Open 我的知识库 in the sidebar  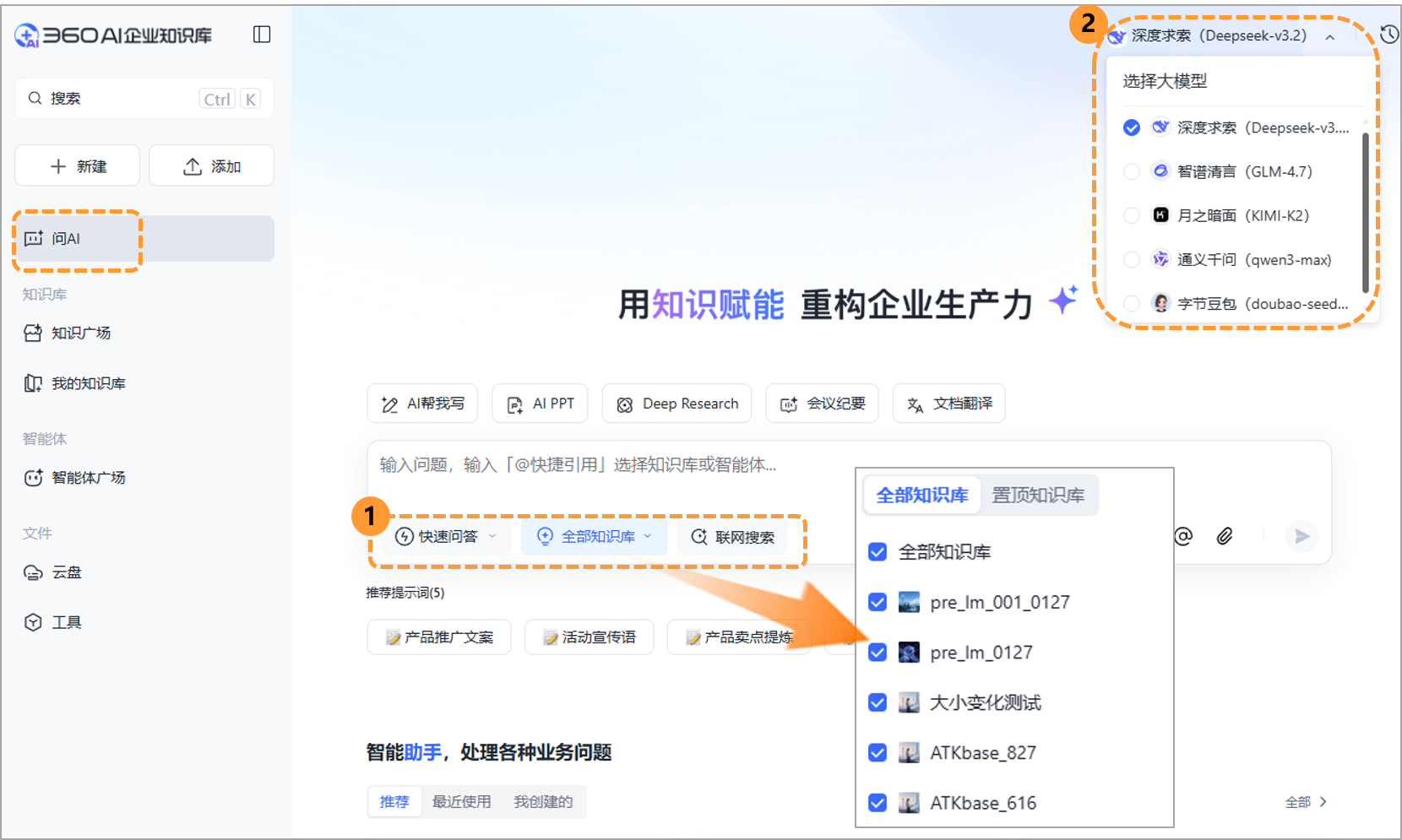tap(86, 382)
